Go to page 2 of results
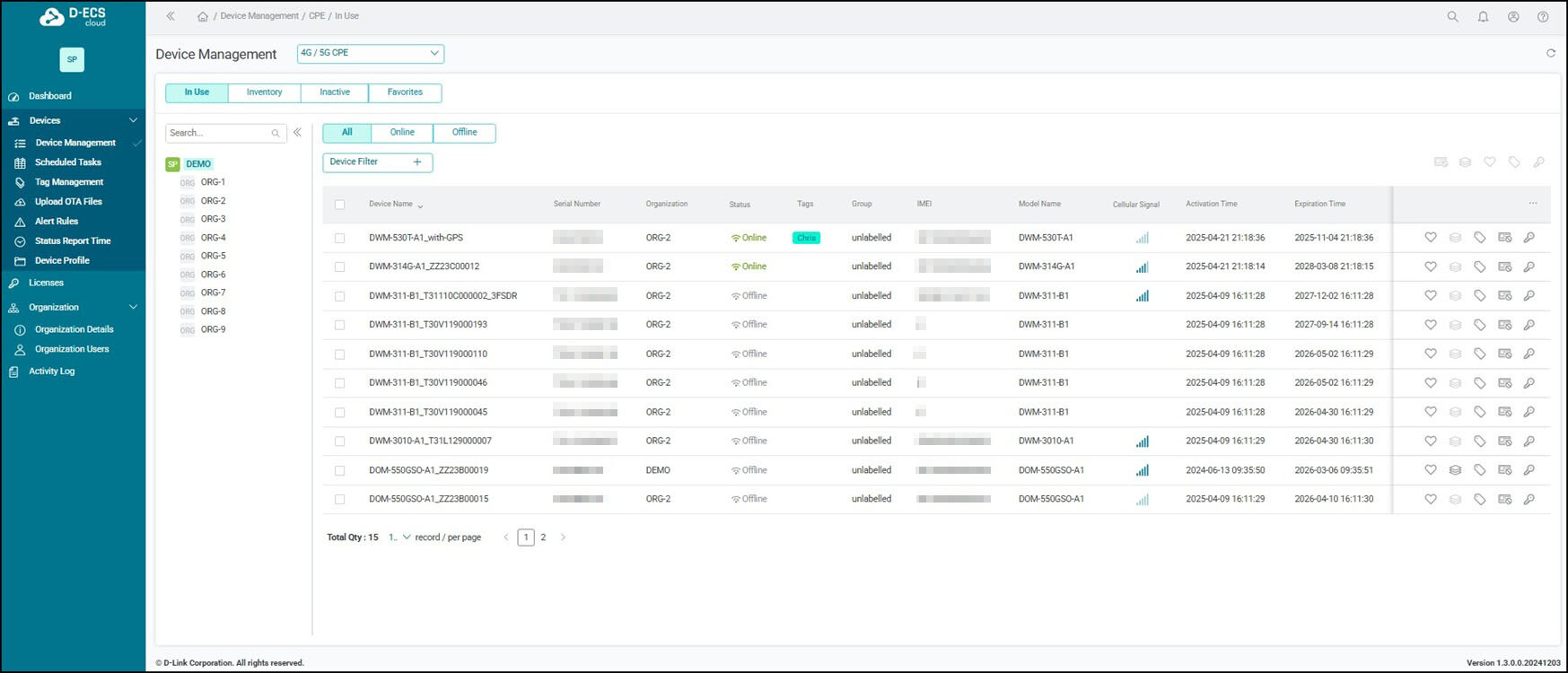 coord(543,538)
